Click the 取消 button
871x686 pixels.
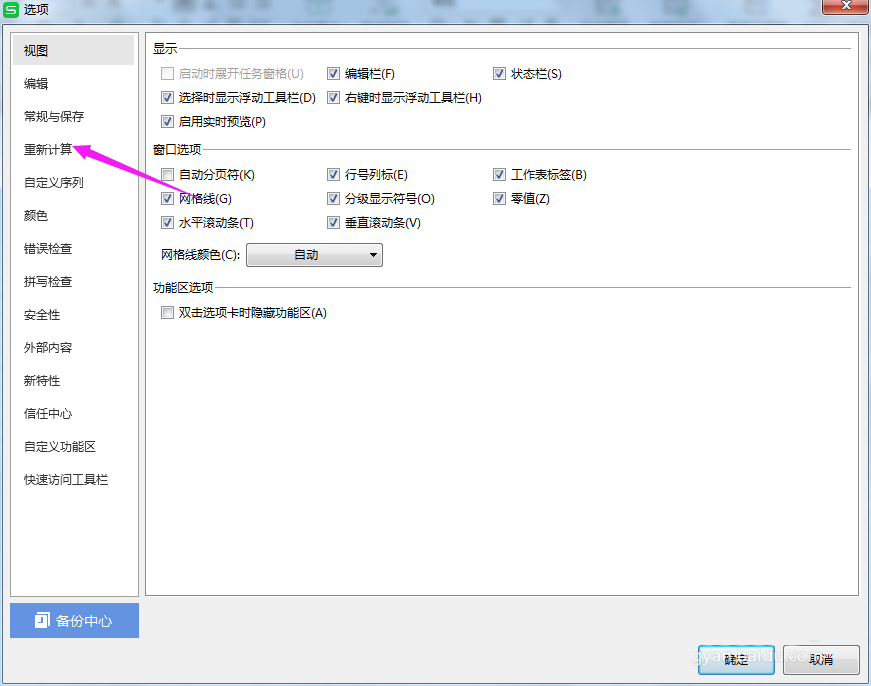[x=821, y=659]
